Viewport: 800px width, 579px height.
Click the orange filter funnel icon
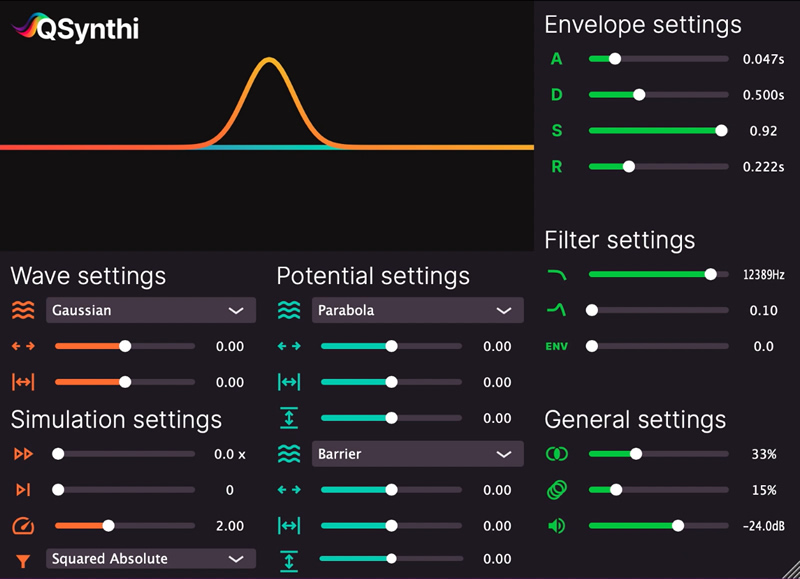(x=23, y=559)
